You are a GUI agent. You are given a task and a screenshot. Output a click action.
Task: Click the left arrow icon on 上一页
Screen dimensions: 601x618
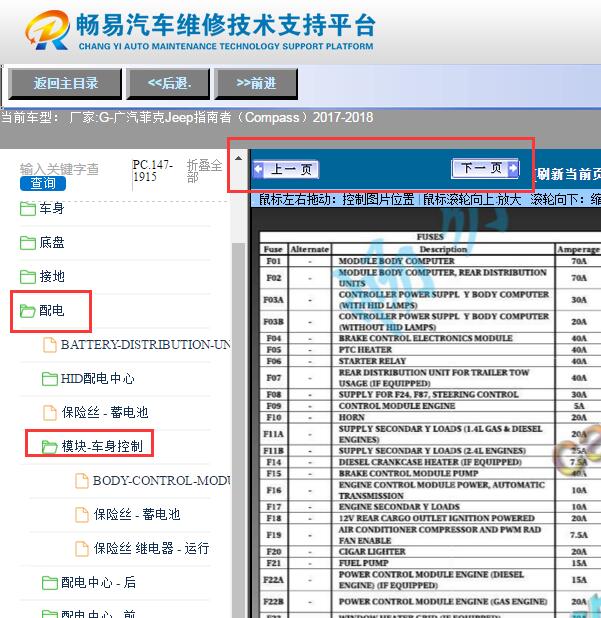259,169
